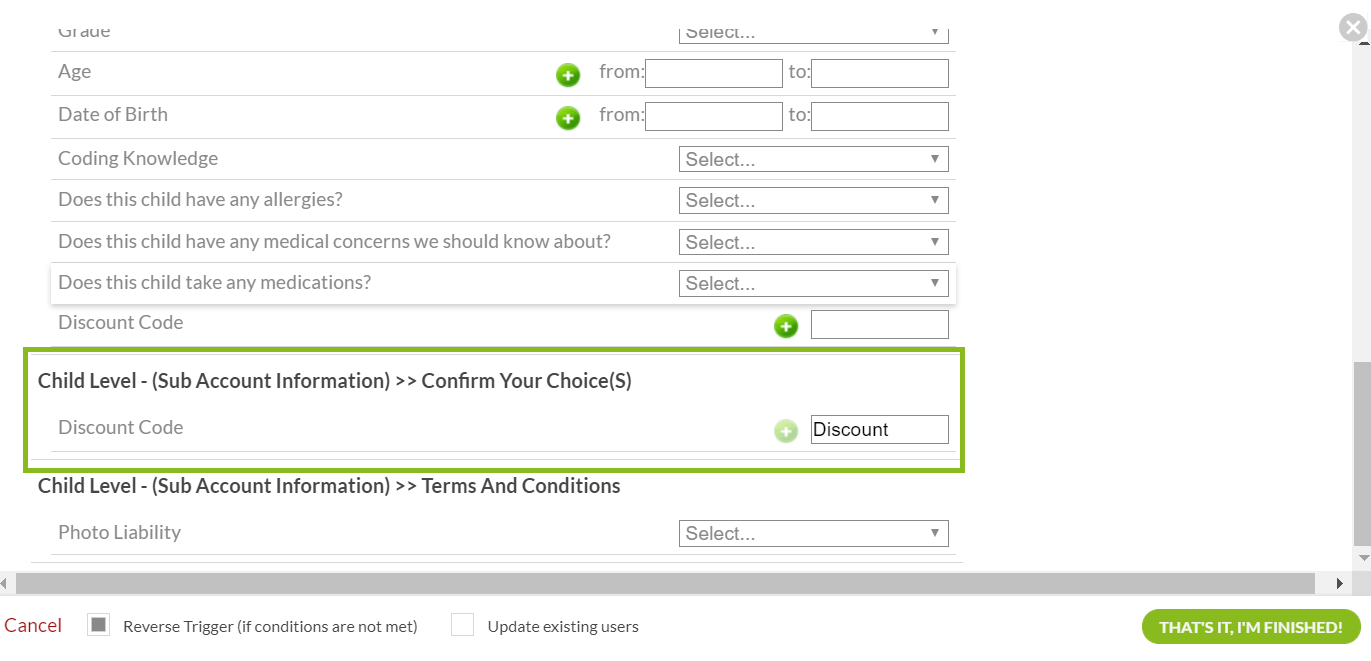
Task: Click the horizontal scrollbar right arrow
Action: click(x=1340, y=583)
